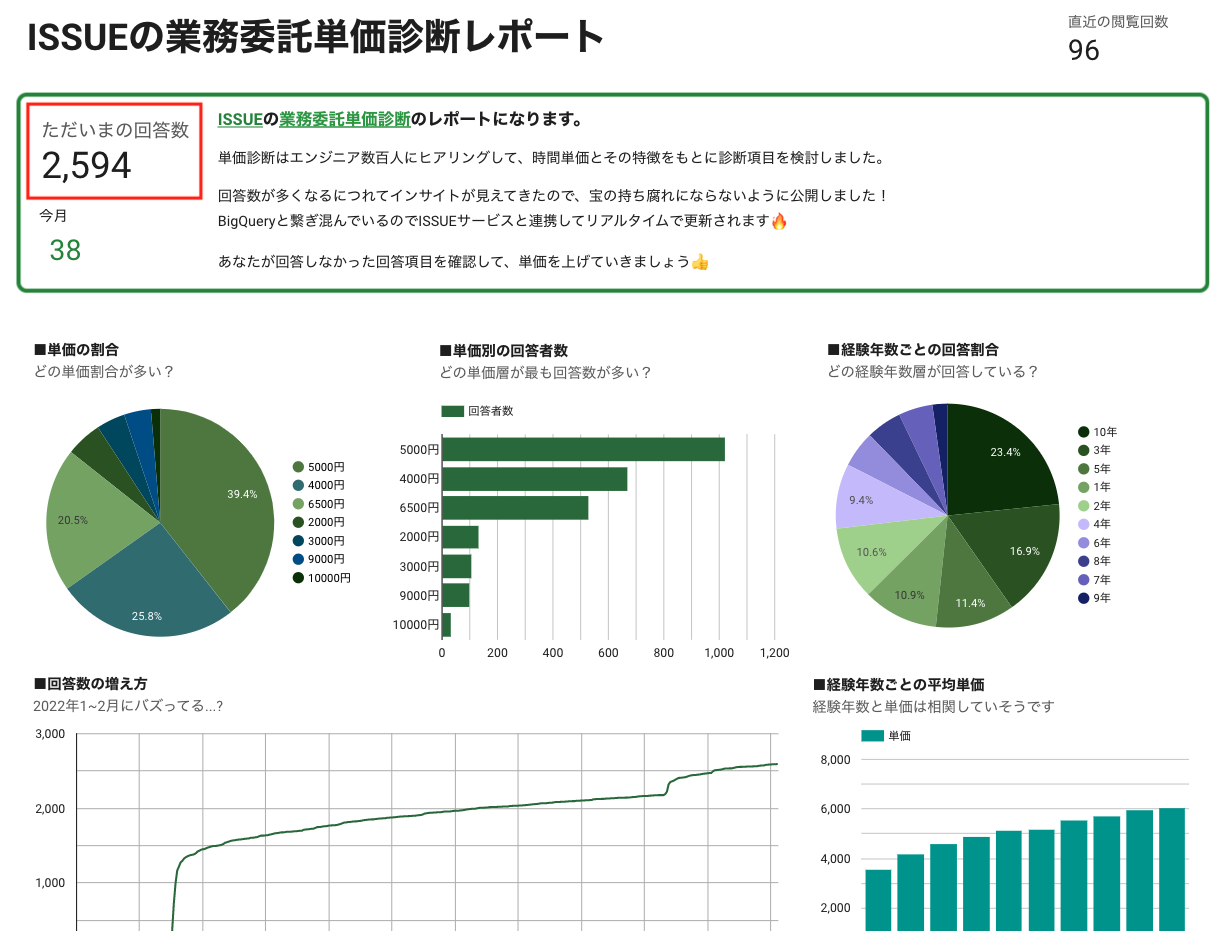
Task: Click the 回答者数 legend above the bar chart
Action: coord(478,411)
